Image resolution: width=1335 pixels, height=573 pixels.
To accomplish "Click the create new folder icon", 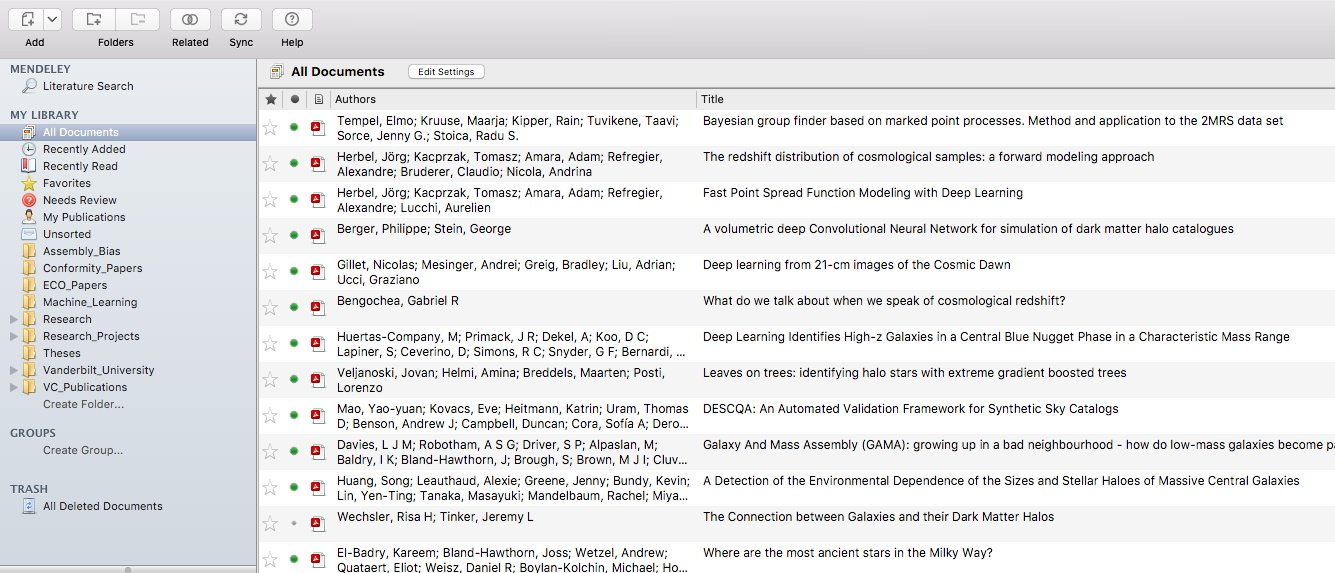I will 93,19.
